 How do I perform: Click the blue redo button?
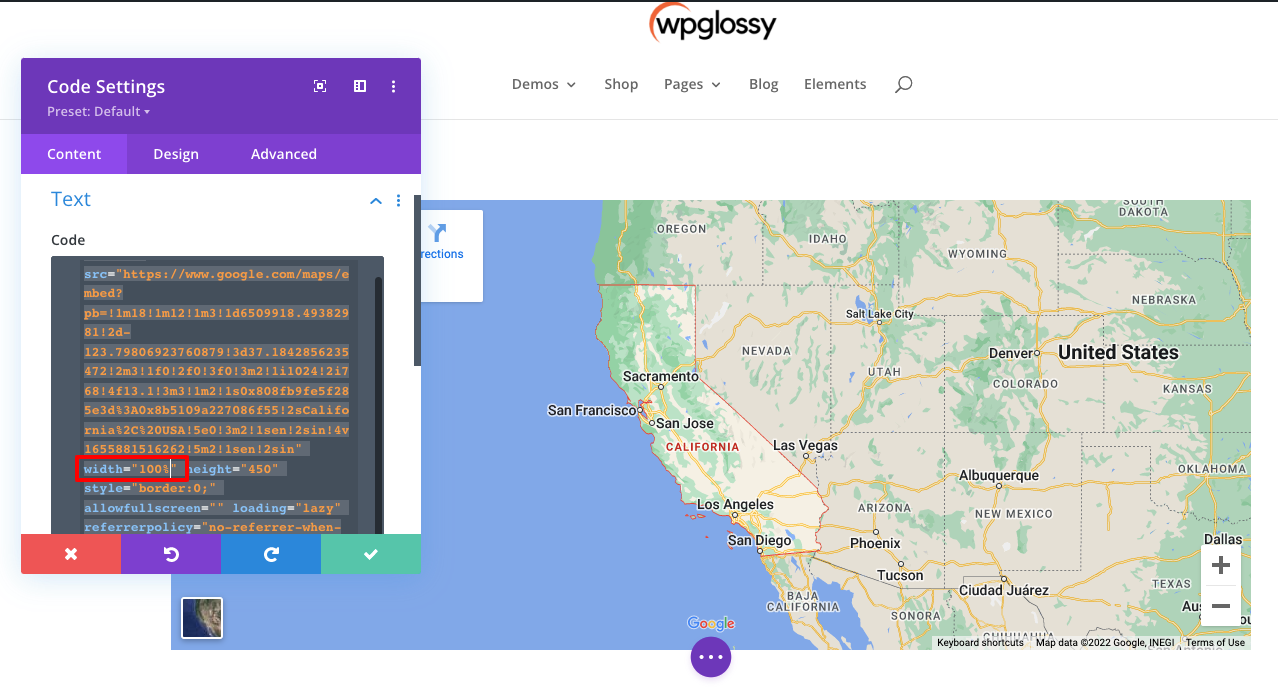[271, 554]
